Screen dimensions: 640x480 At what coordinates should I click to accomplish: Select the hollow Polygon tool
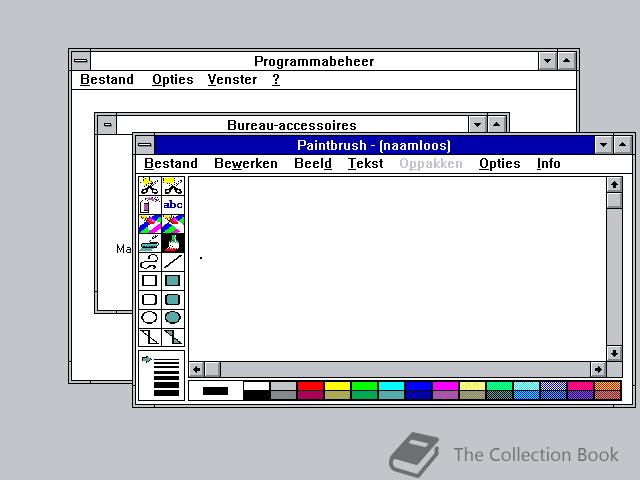pos(150,338)
